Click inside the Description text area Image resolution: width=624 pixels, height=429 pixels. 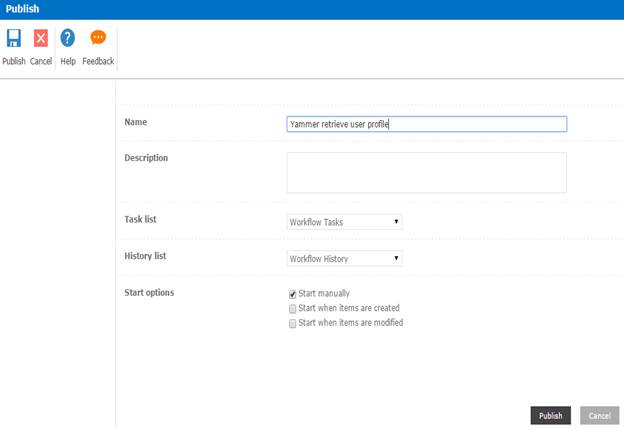pyautogui.click(x=427, y=173)
